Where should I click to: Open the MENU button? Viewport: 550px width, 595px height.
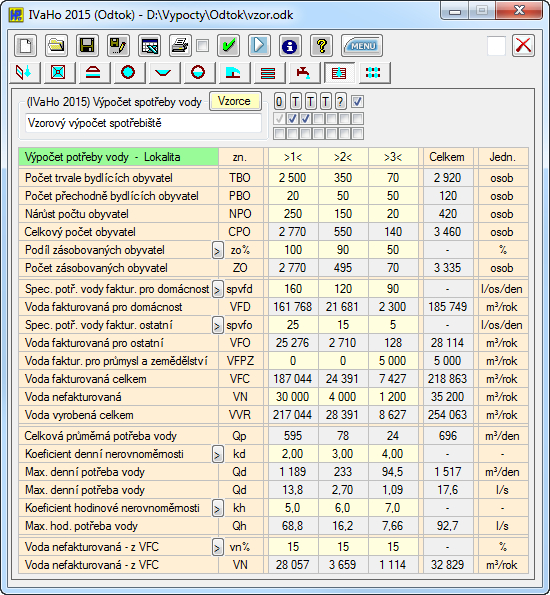(362, 46)
